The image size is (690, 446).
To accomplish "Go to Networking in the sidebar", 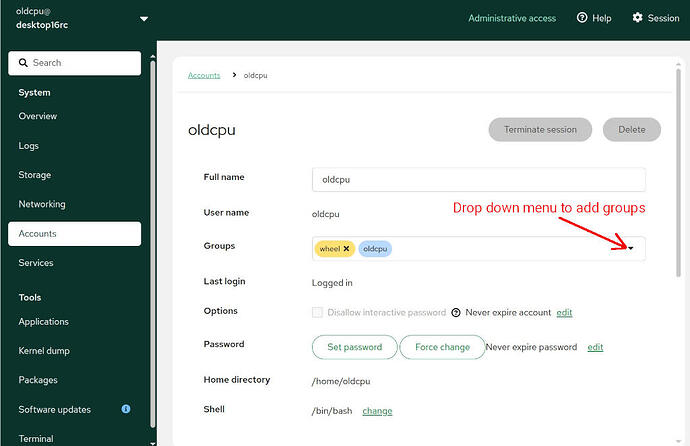I will coord(42,204).
